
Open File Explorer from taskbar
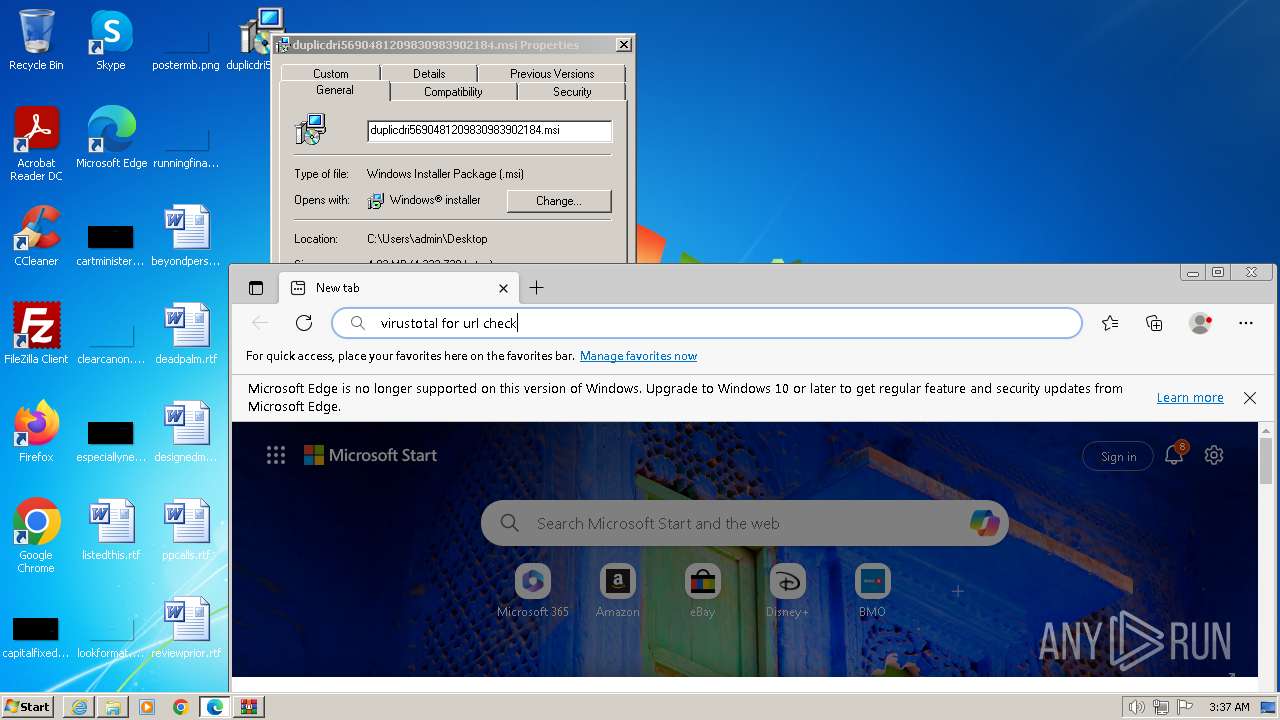[x=113, y=707]
